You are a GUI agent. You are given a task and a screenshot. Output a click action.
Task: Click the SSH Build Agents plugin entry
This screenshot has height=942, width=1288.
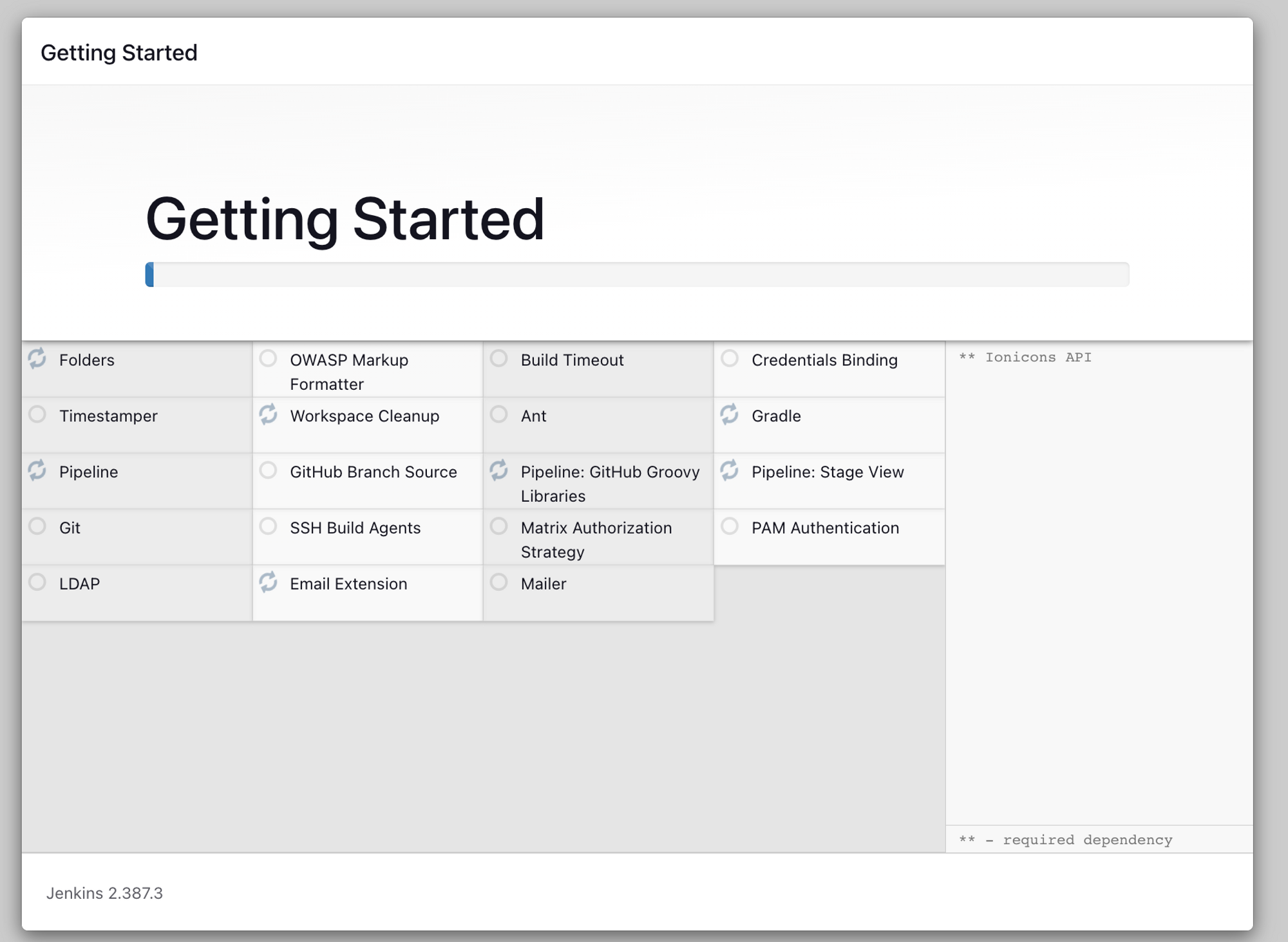355,528
